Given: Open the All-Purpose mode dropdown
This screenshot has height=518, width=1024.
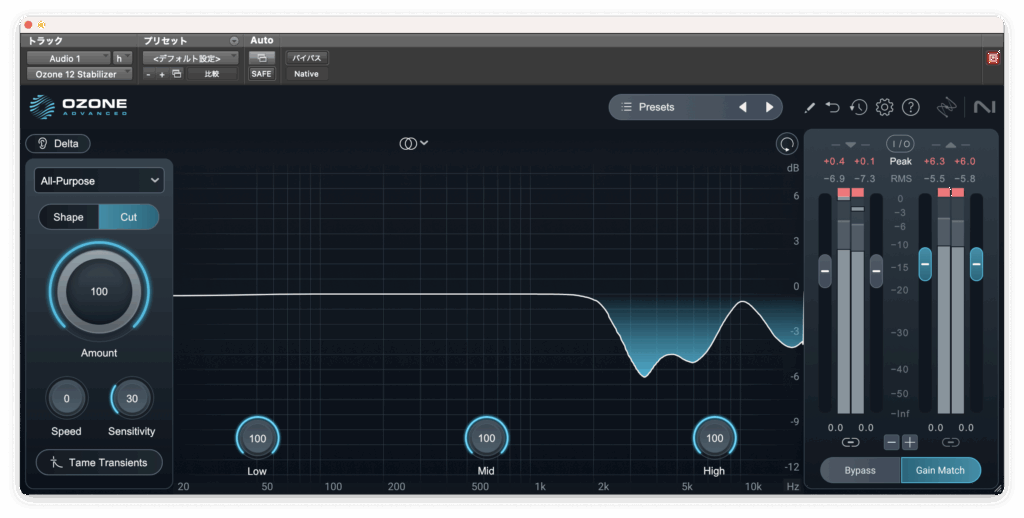Looking at the screenshot, I should (x=98, y=181).
